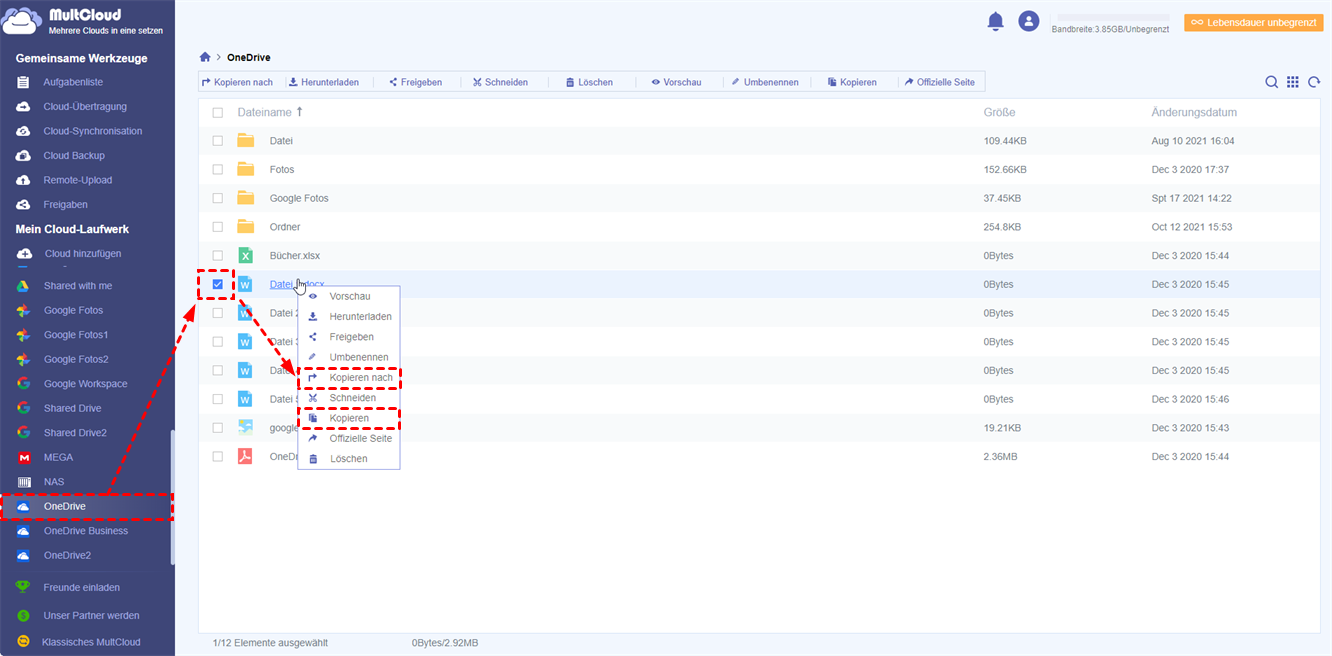Select Google Workspace account

click(86, 384)
